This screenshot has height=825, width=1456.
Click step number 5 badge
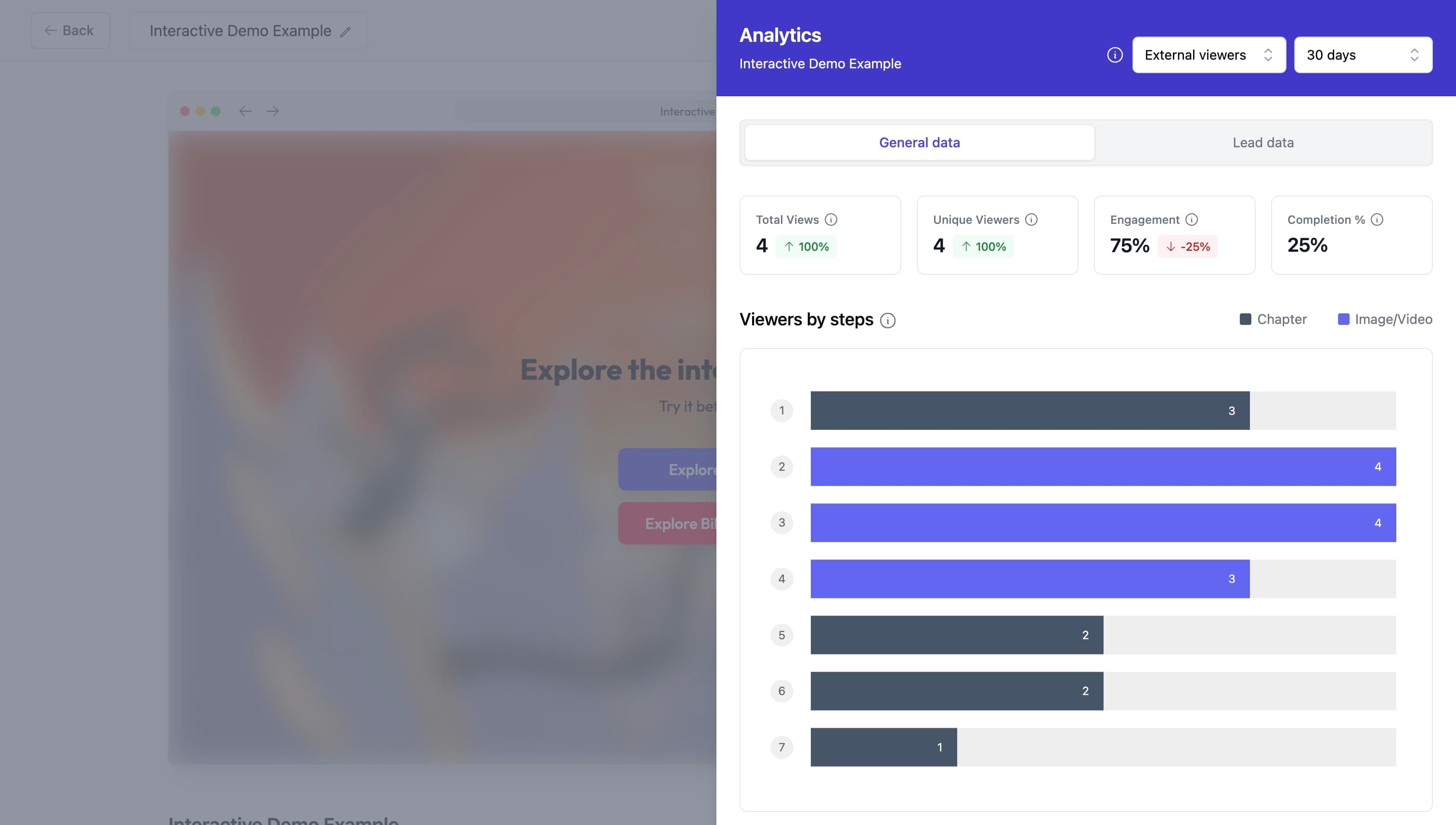781,634
